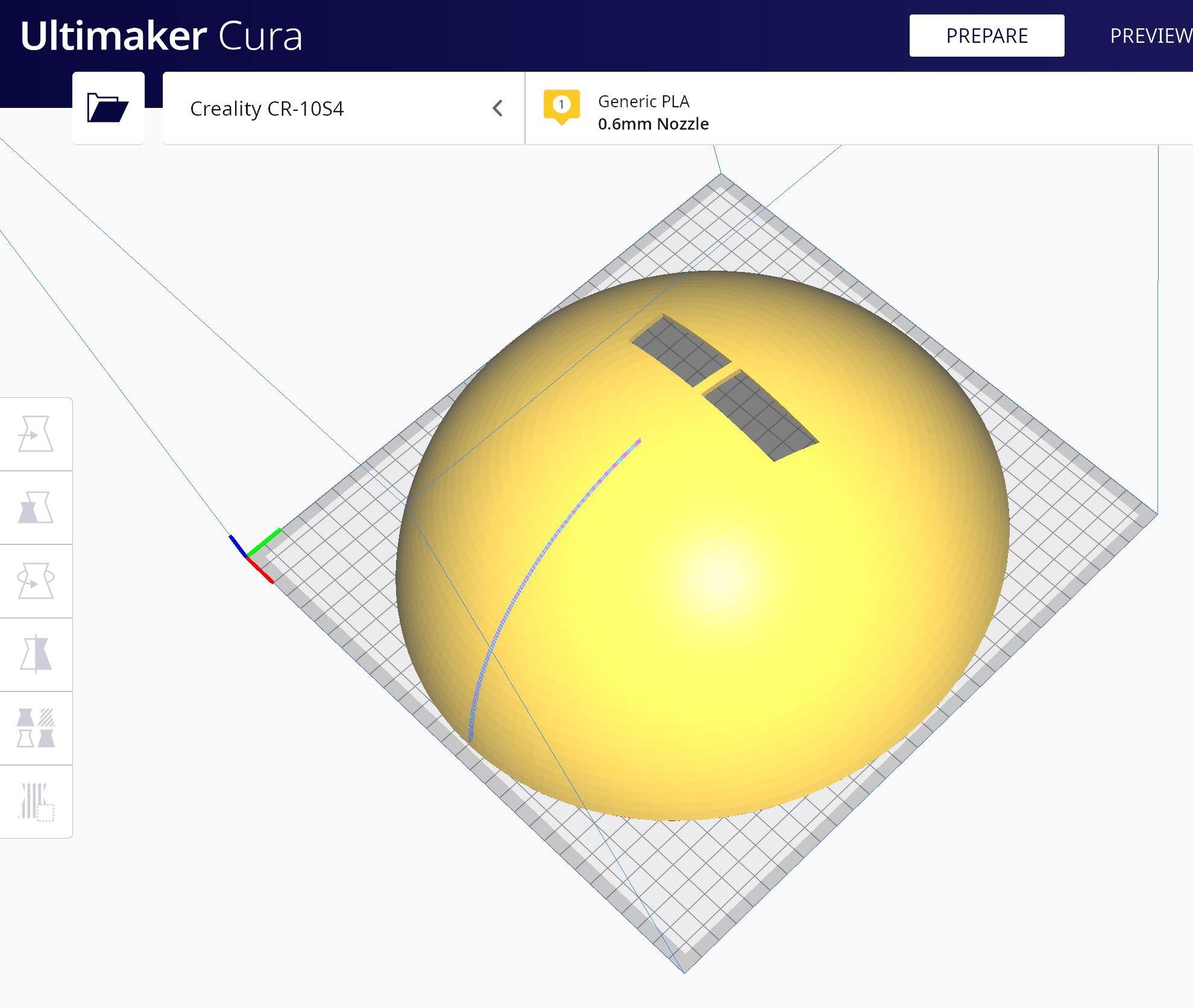
Task: Click the Open File folder icon
Action: tap(108, 108)
